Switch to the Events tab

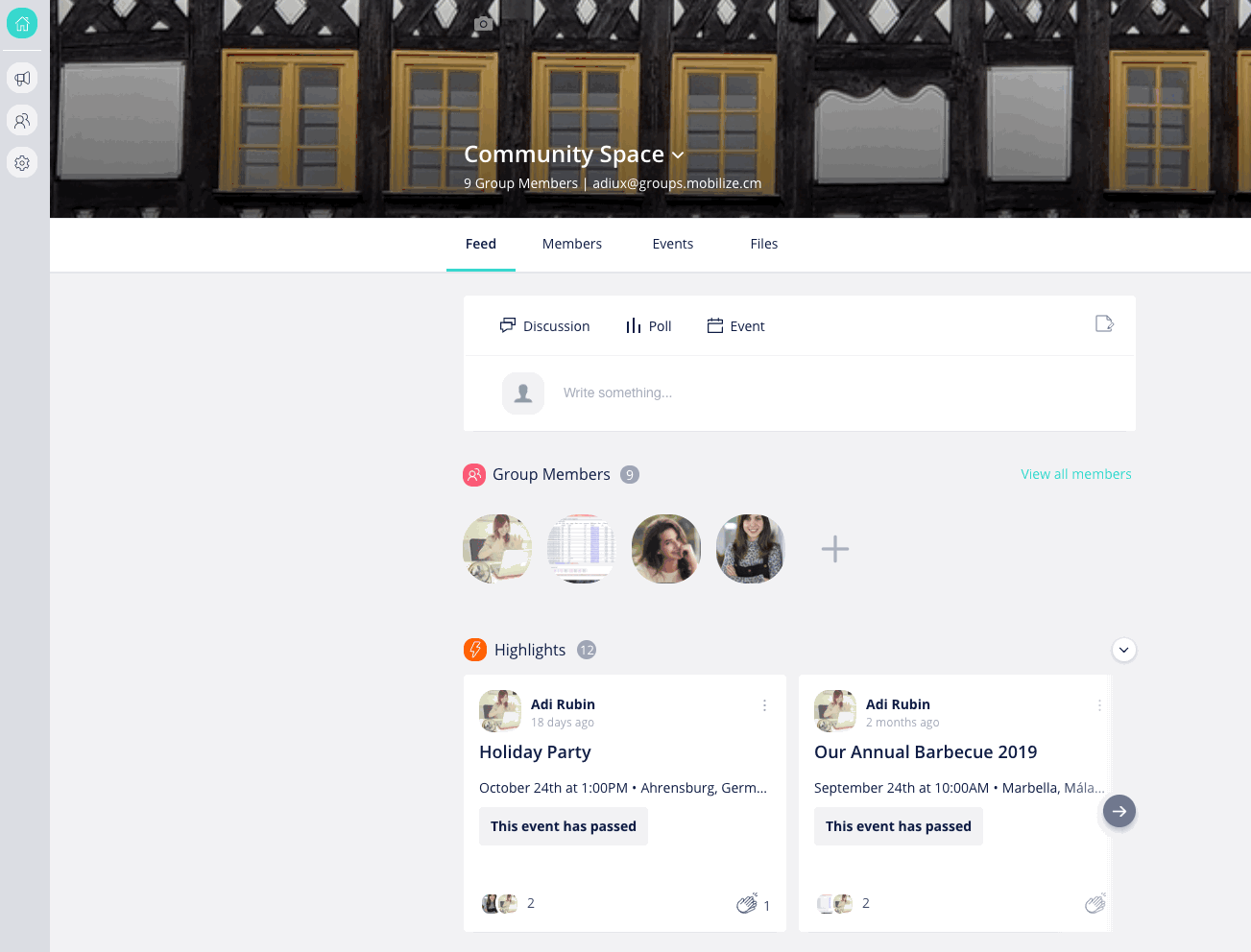pyautogui.click(x=673, y=244)
